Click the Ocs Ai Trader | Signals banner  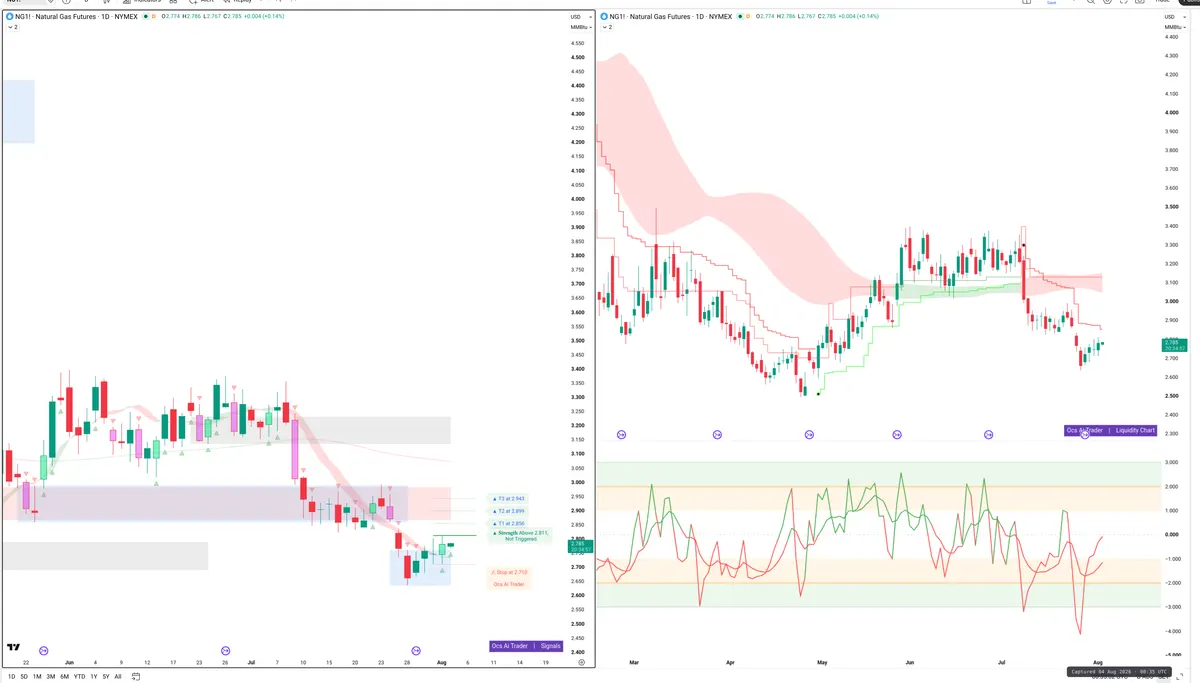[x=527, y=646]
